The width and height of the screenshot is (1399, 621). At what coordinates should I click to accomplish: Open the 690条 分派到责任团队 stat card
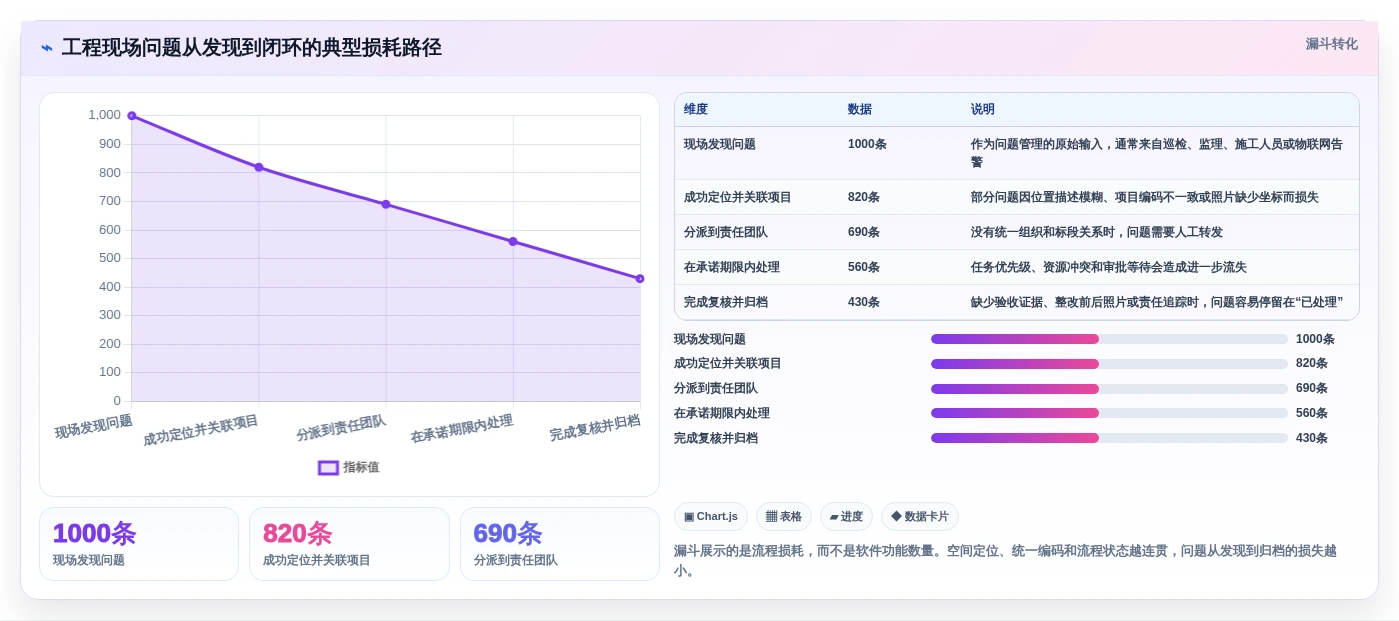[x=560, y=544]
